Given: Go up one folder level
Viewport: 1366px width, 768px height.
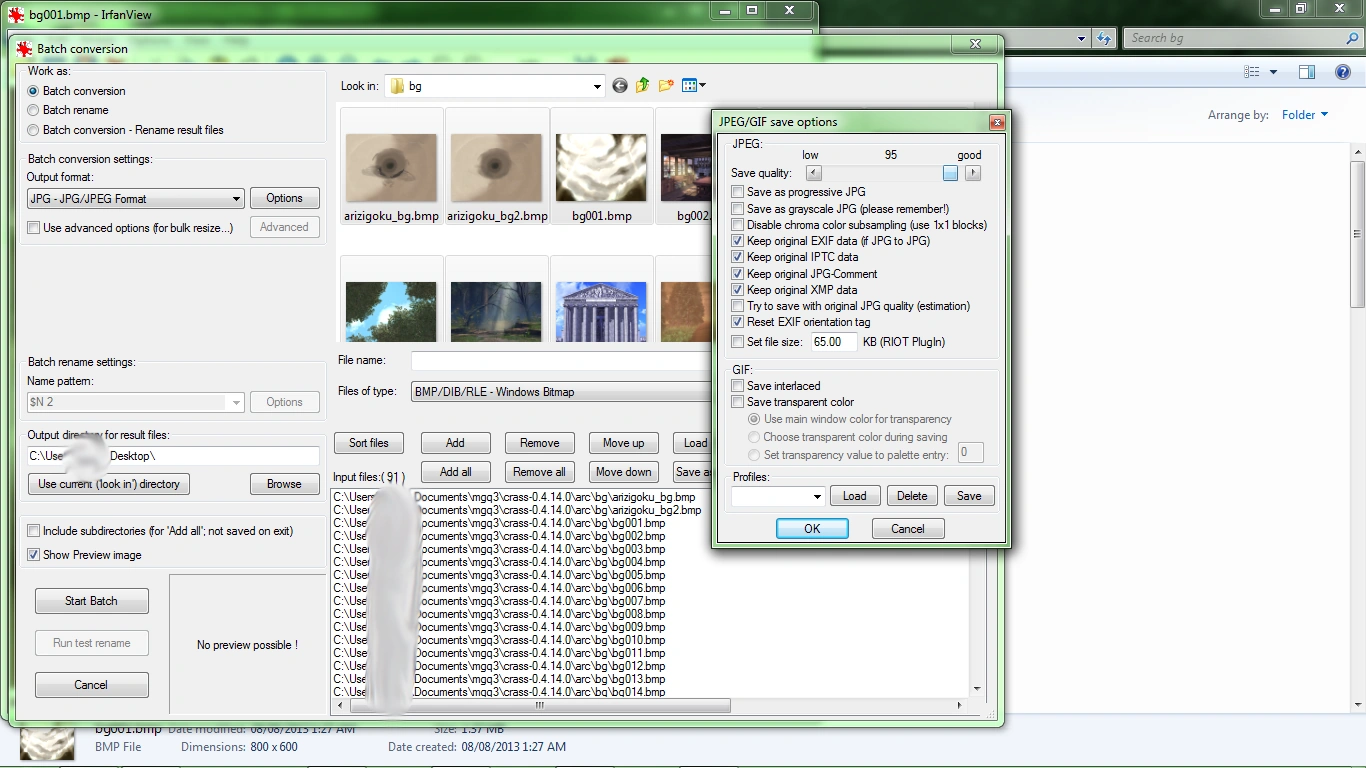Looking at the screenshot, I should tap(642, 86).
